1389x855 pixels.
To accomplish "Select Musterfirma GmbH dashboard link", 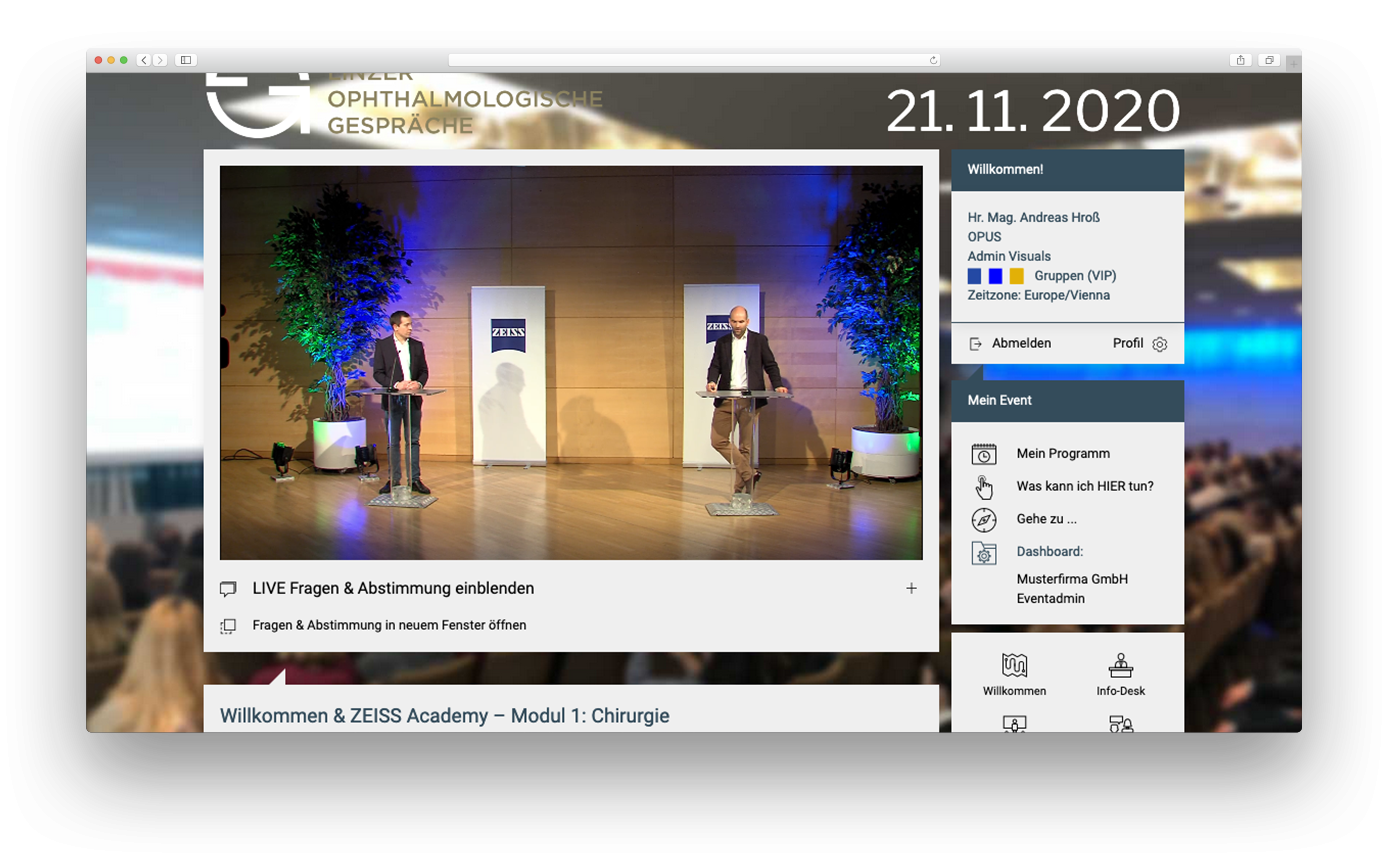I will click(1072, 579).
